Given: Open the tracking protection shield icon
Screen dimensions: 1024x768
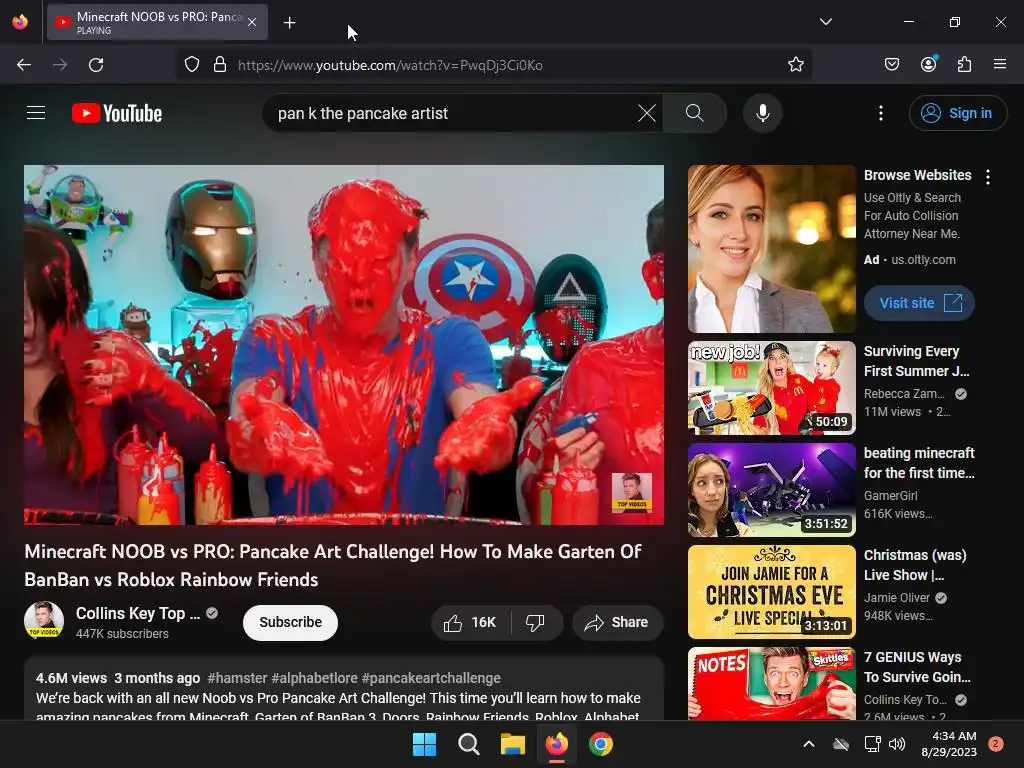Looking at the screenshot, I should (191, 65).
